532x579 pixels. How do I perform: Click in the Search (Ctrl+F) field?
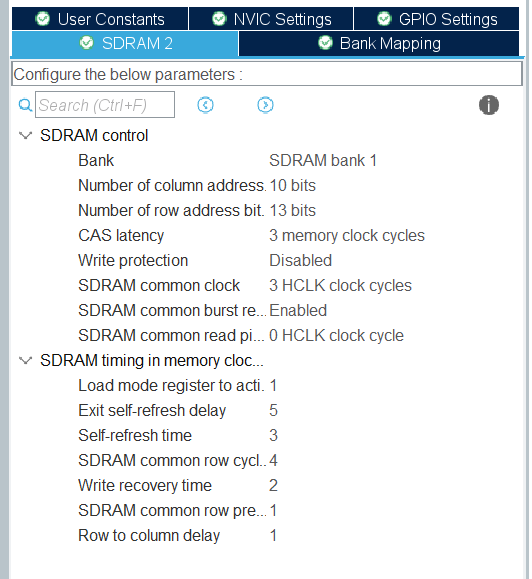coord(105,105)
